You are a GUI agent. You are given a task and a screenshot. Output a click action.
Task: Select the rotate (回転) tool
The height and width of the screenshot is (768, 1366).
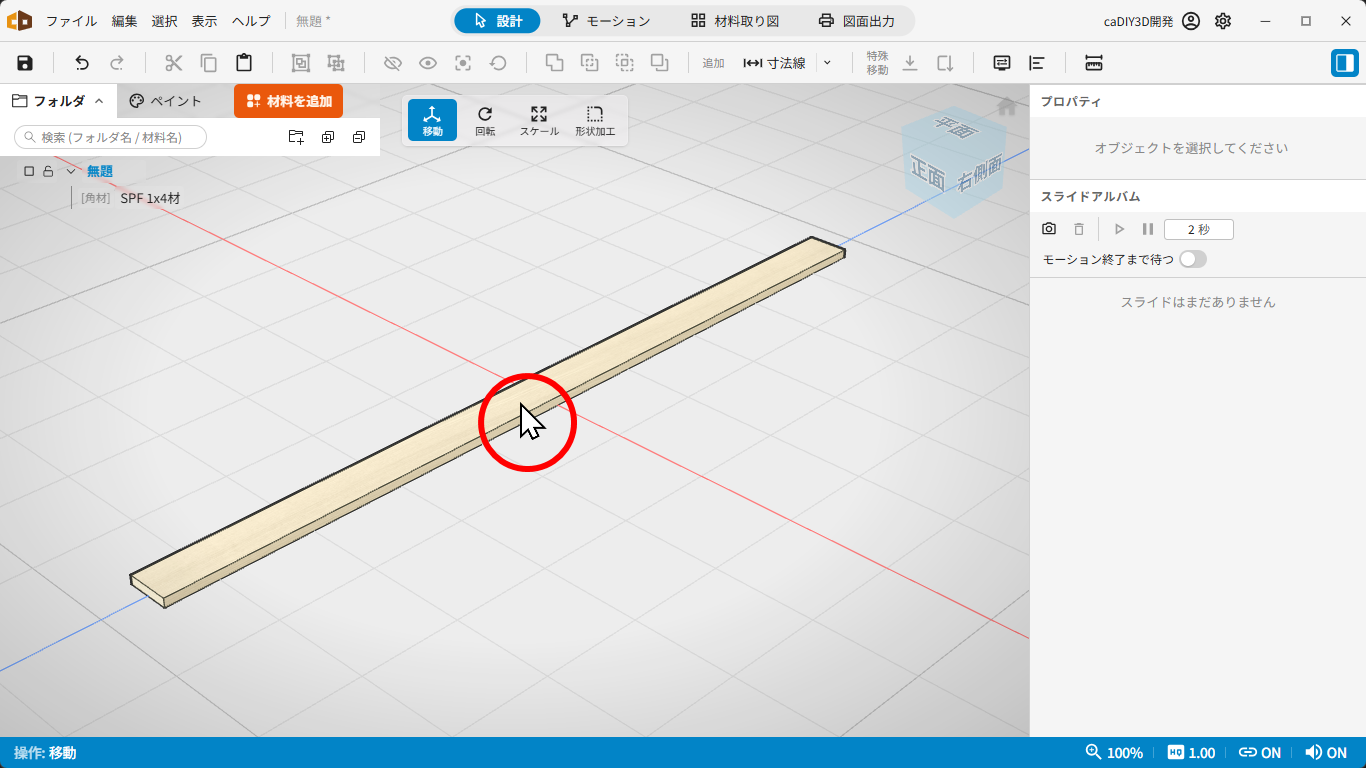point(485,121)
